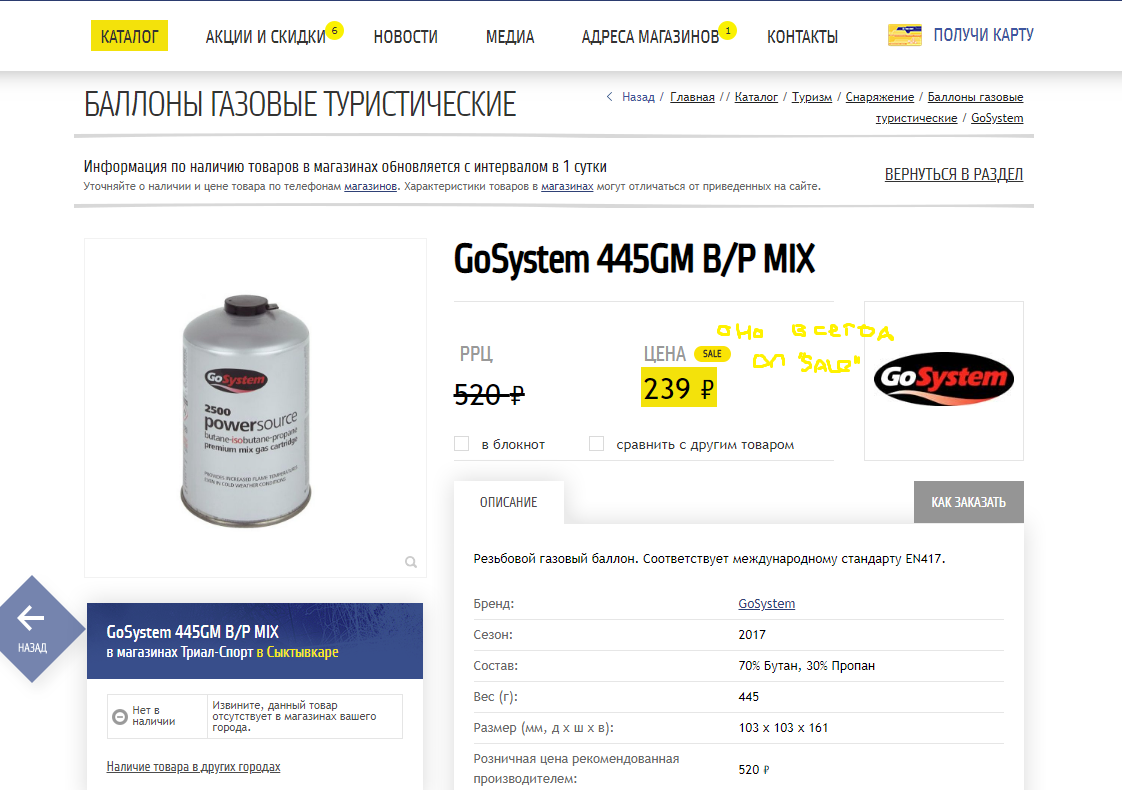Open the Каталог menu
Image resolution: width=1122 pixels, height=790 pixels.
130,36
